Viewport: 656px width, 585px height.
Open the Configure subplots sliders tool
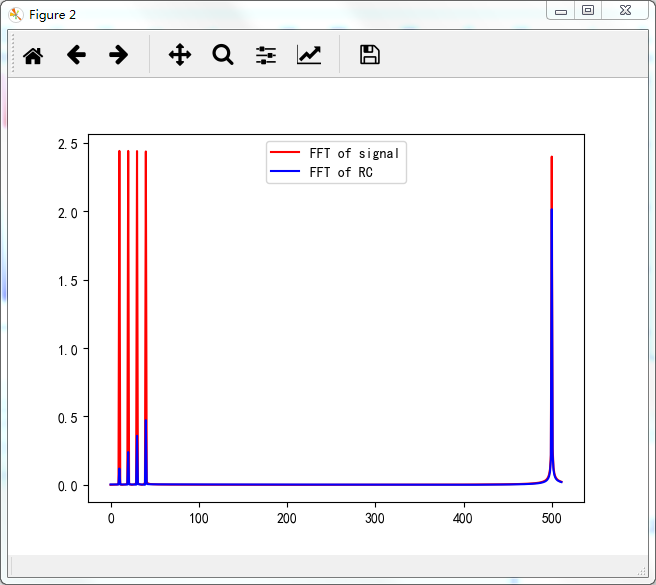pyautogui.click(x=266, y=55)
